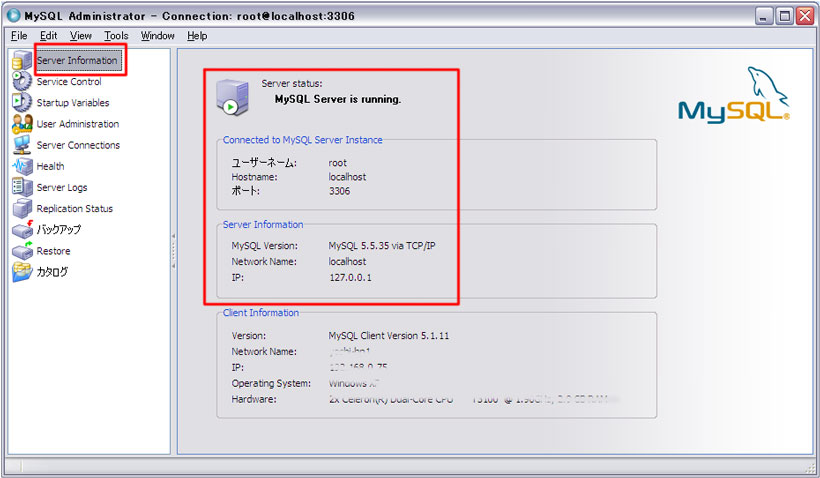Viewport: 820px width, 478px height.
Task: Click the カタログ folder icon
Action: 21,271
